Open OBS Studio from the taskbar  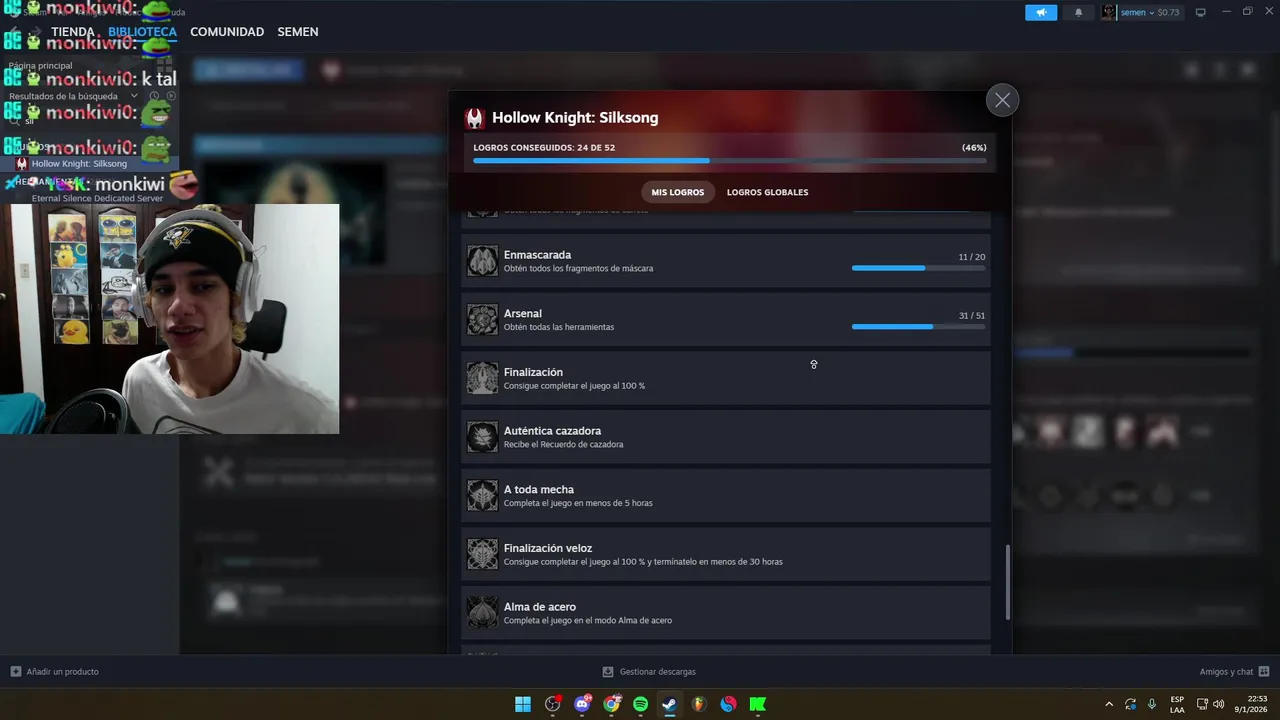tap(552, 704)
